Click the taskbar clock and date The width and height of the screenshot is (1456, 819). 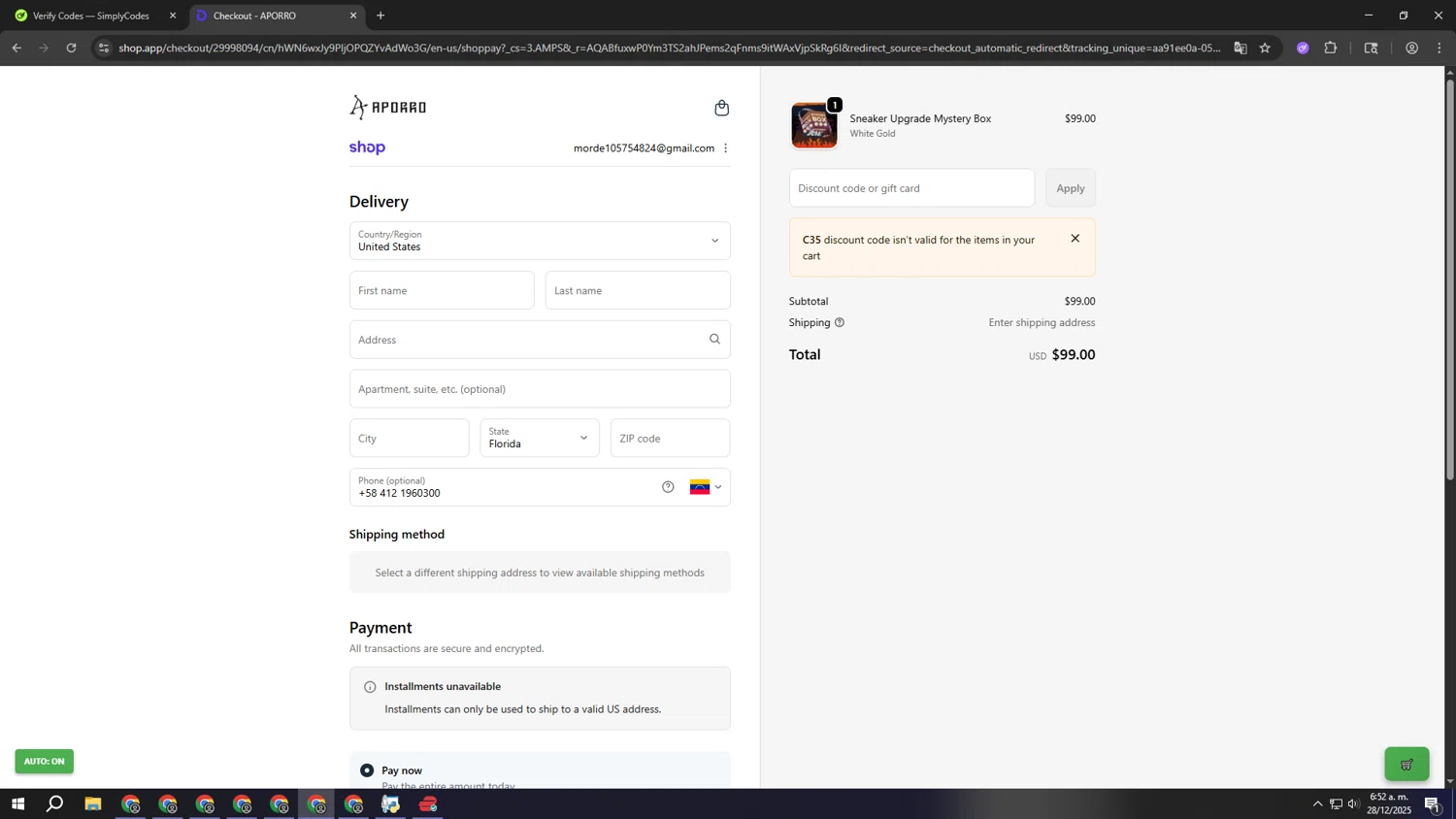point(1389,803)
